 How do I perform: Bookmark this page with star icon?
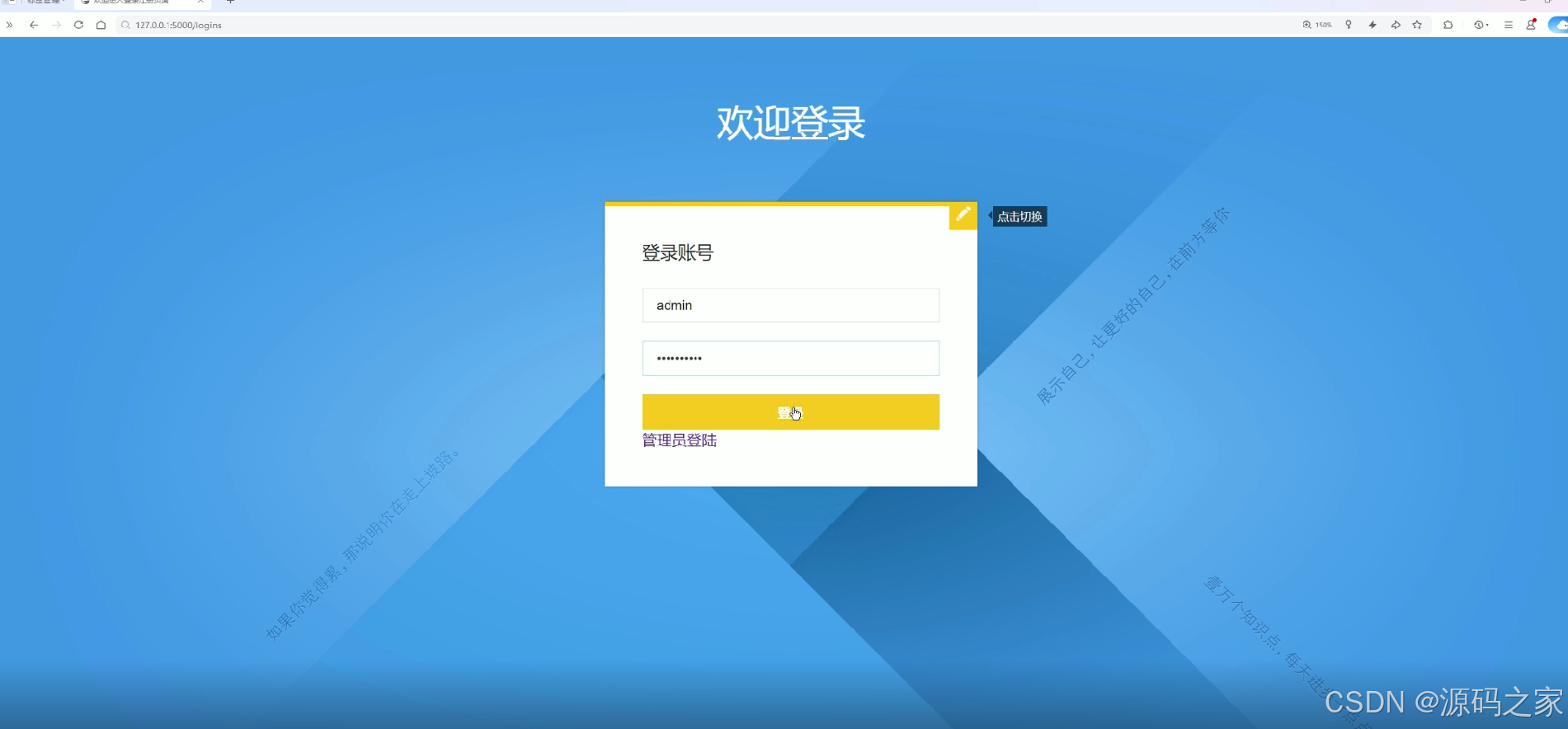click(1417, 25)
